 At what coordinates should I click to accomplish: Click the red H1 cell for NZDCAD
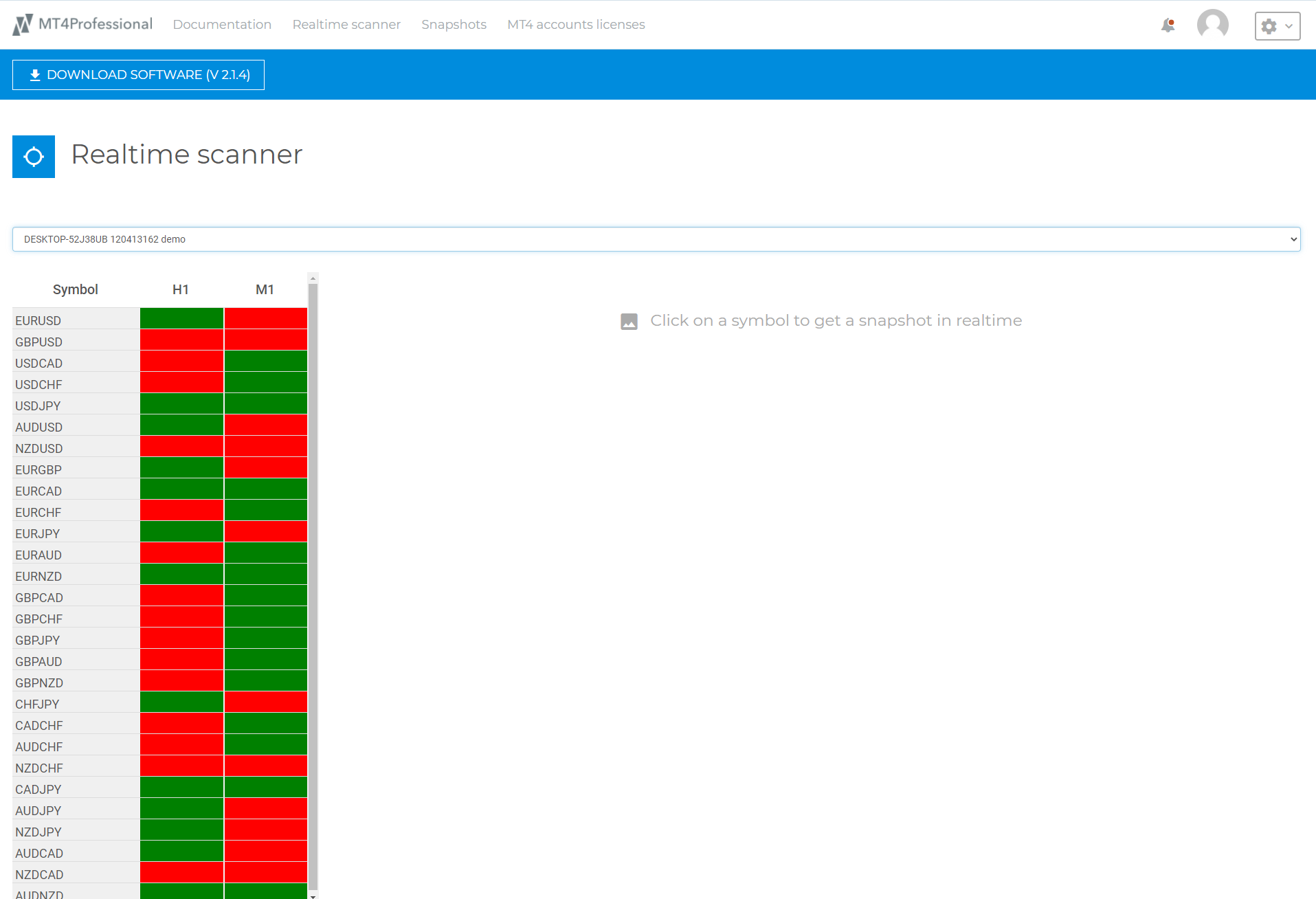181,872
